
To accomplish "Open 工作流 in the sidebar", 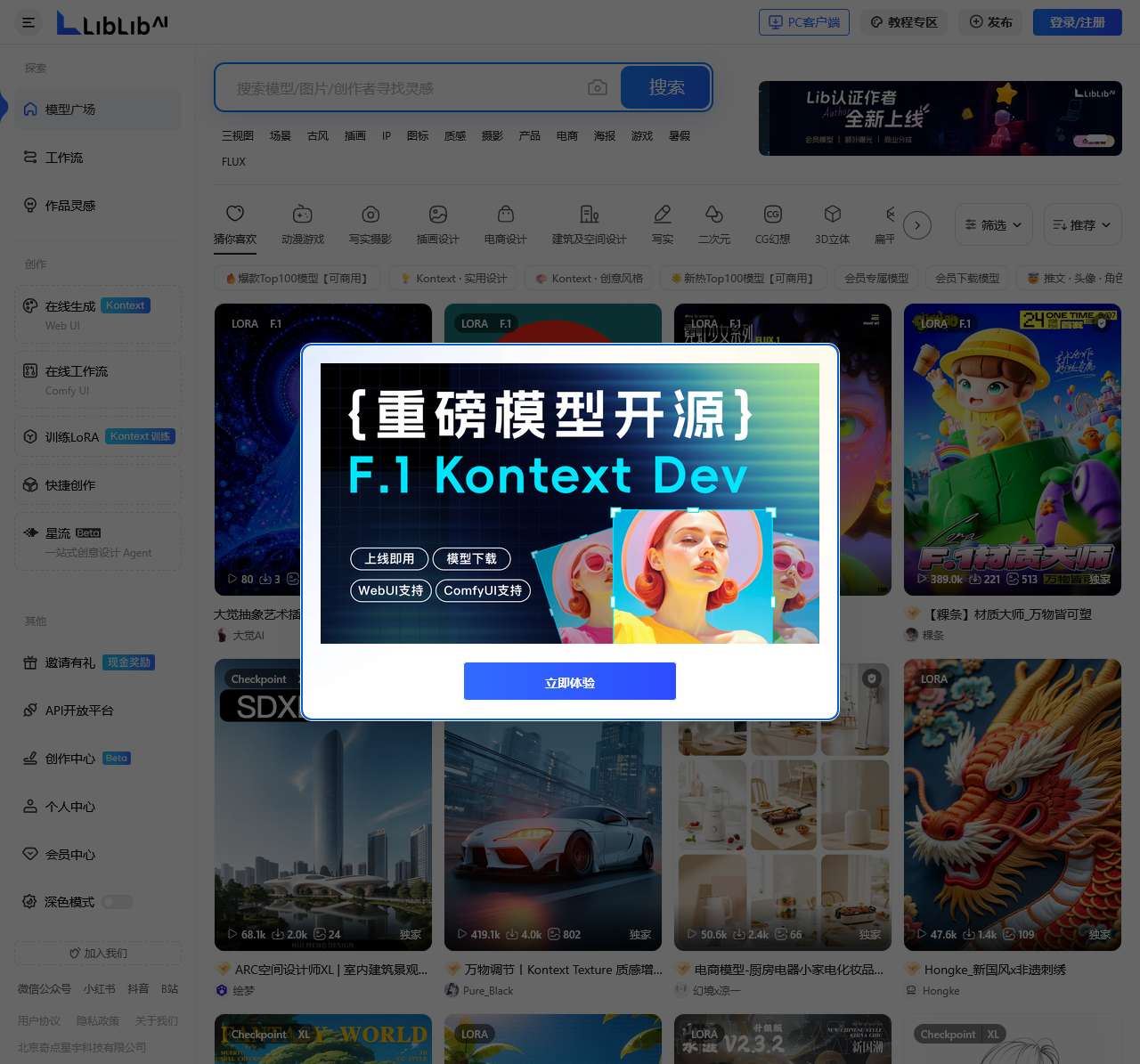I will click(98, 158).
